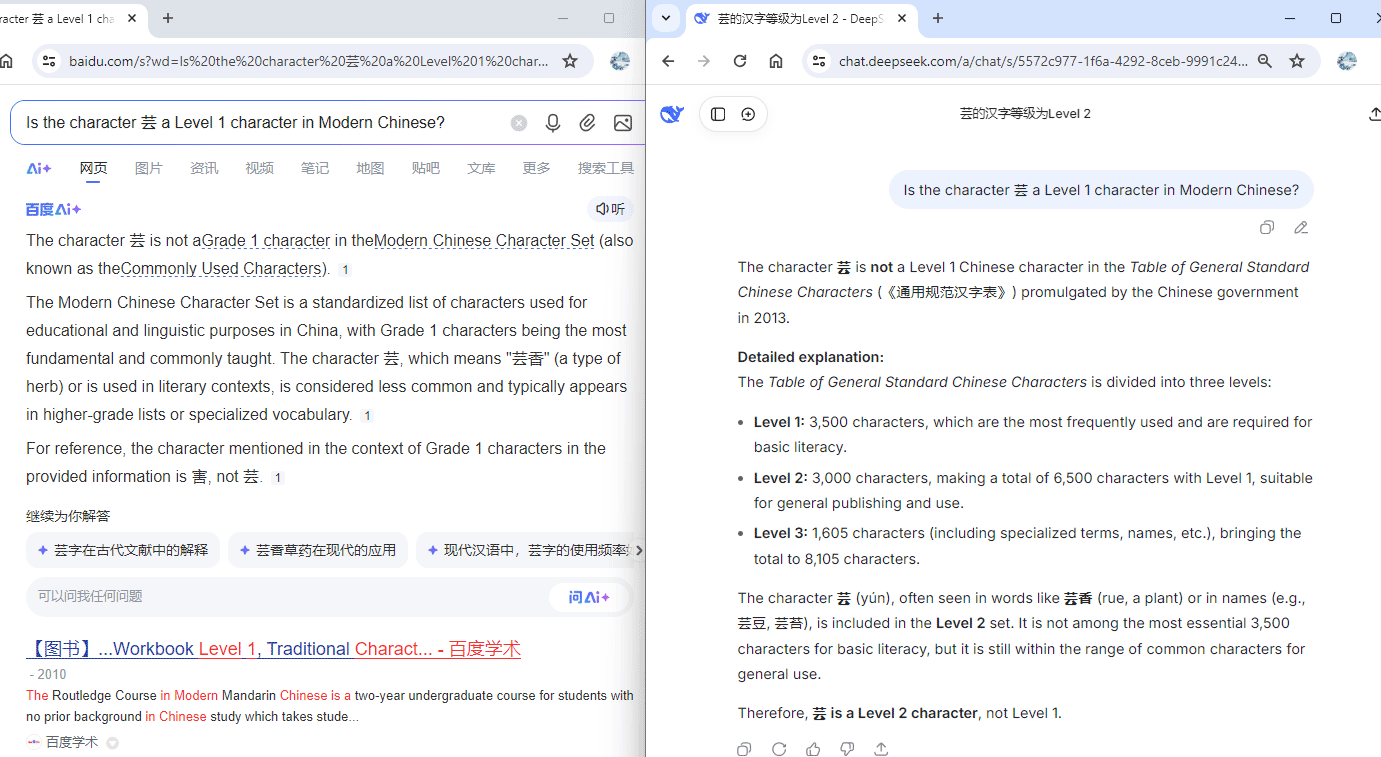Dislike the DeepSeek response with thumbs down

[x=847, y=749]
